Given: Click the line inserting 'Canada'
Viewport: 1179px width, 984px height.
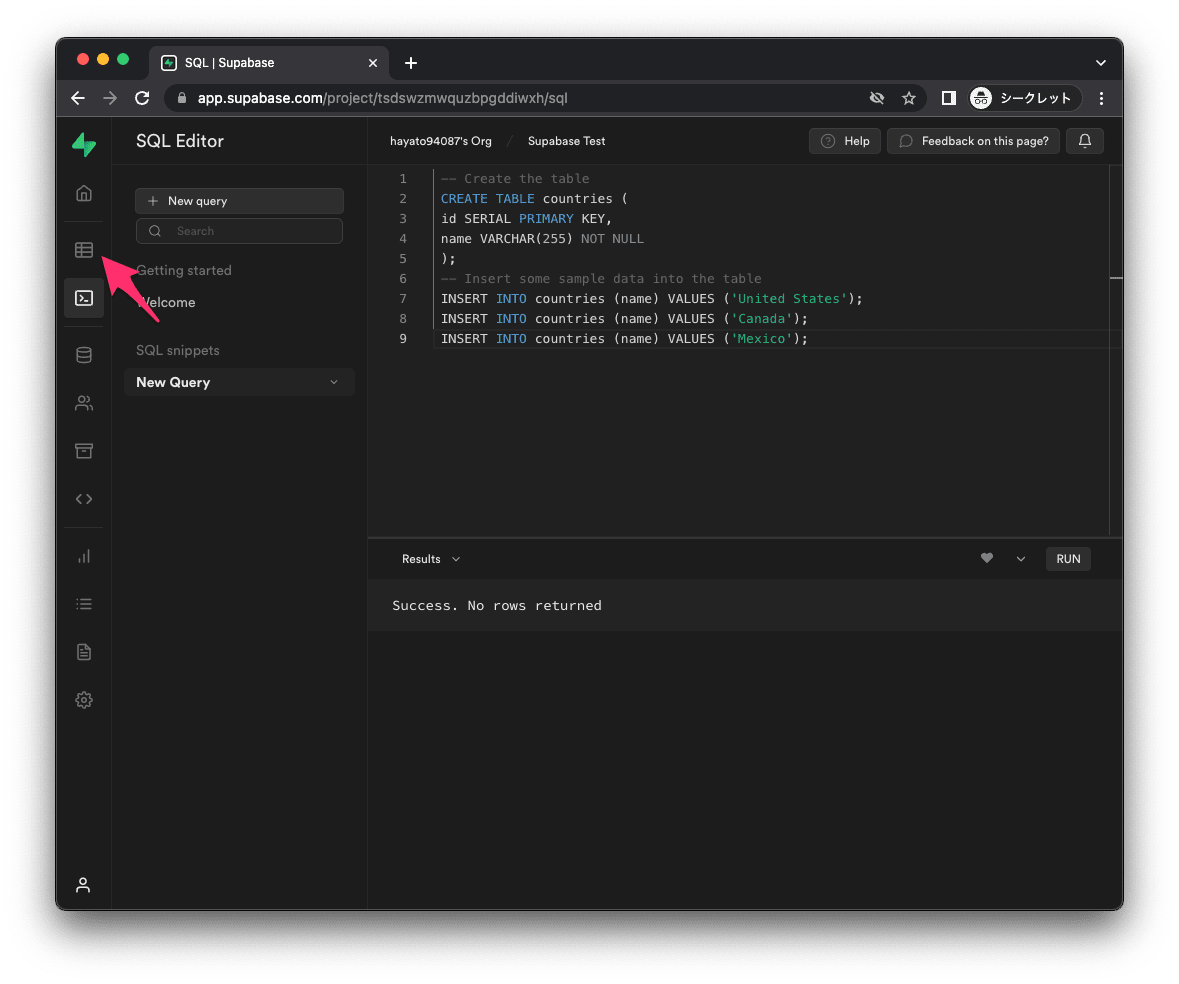Looking at the screenshot, I should coord(624,319).
